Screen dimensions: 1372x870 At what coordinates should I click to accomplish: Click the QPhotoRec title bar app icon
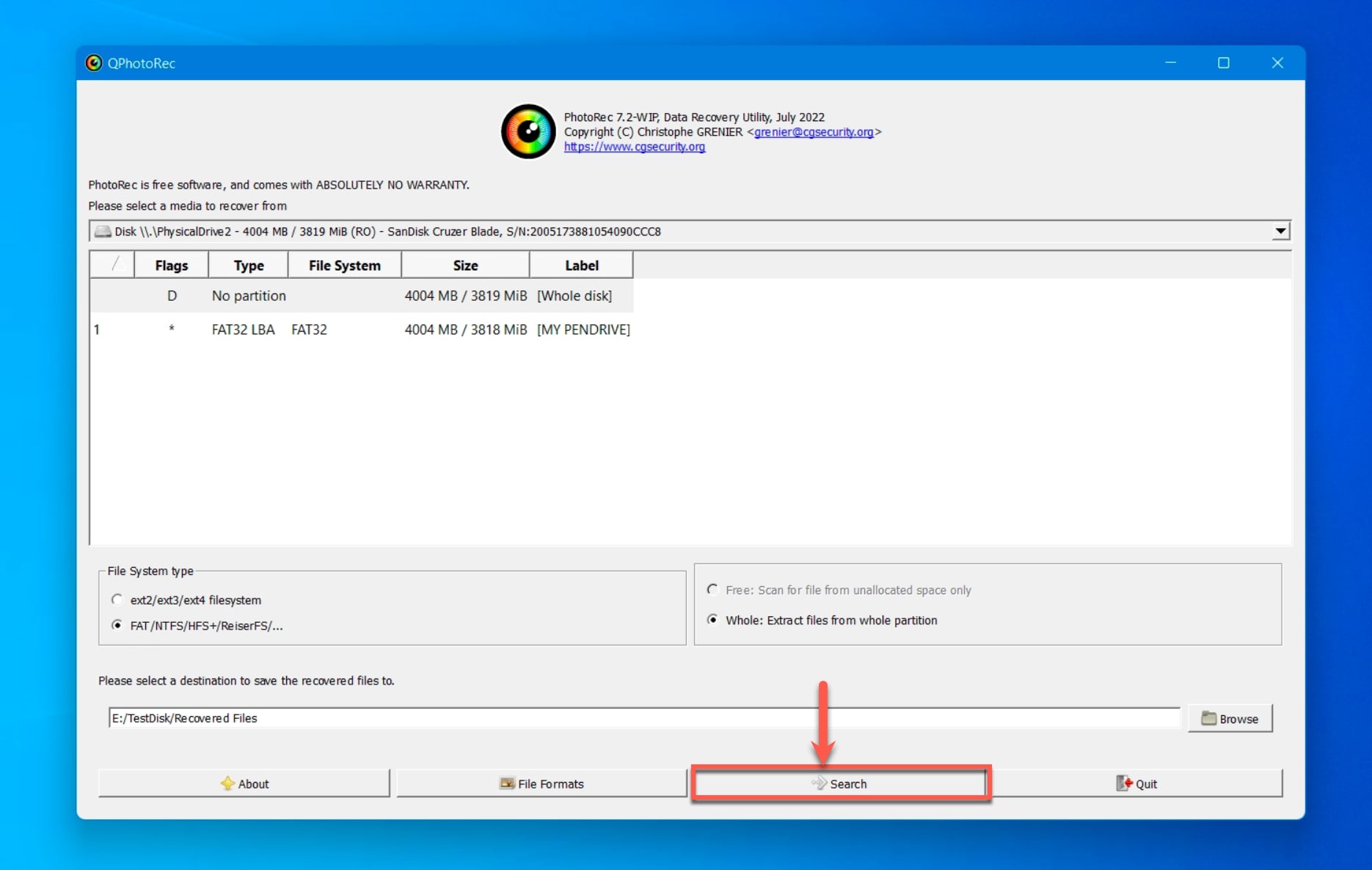(x=94, y=63)
